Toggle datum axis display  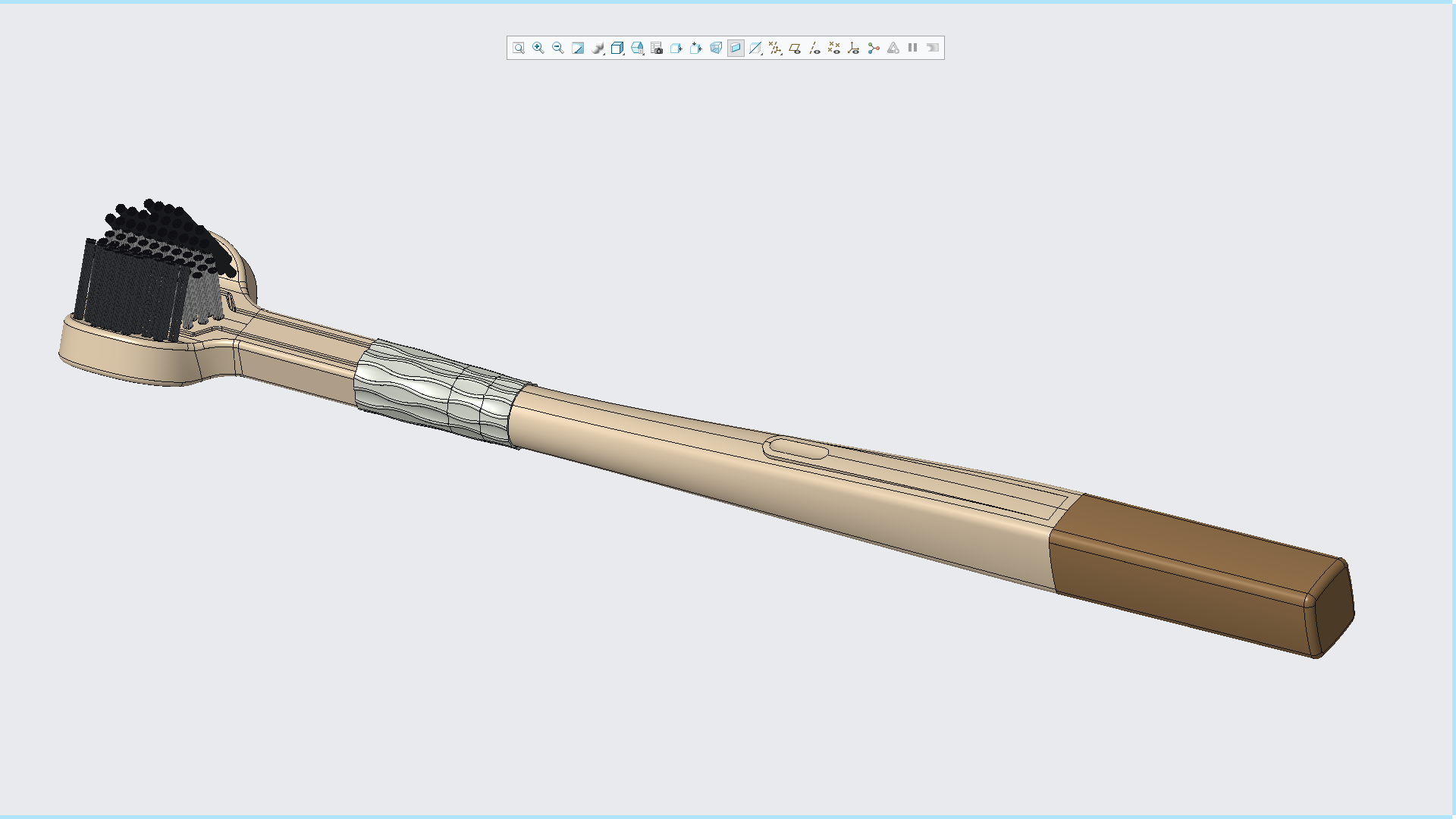coord(814,48)
